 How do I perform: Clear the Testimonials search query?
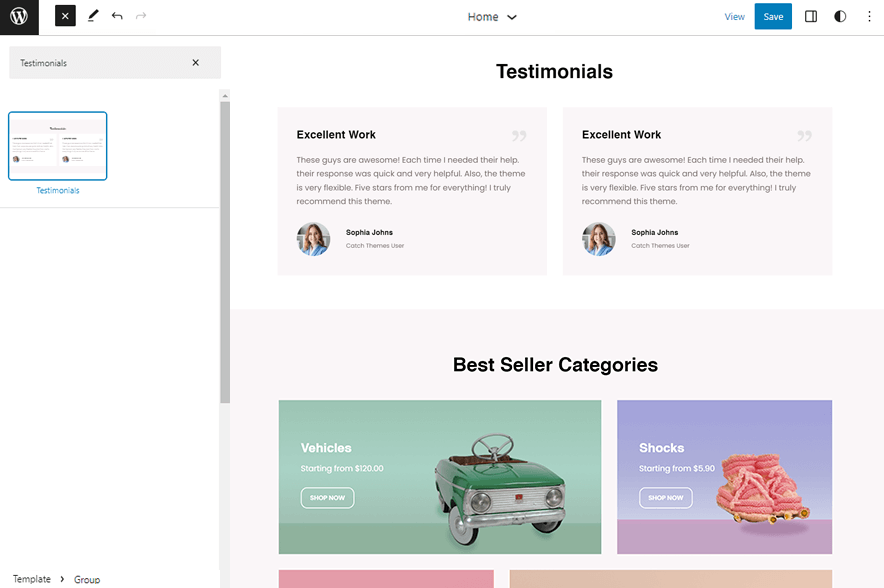[196, 62]
